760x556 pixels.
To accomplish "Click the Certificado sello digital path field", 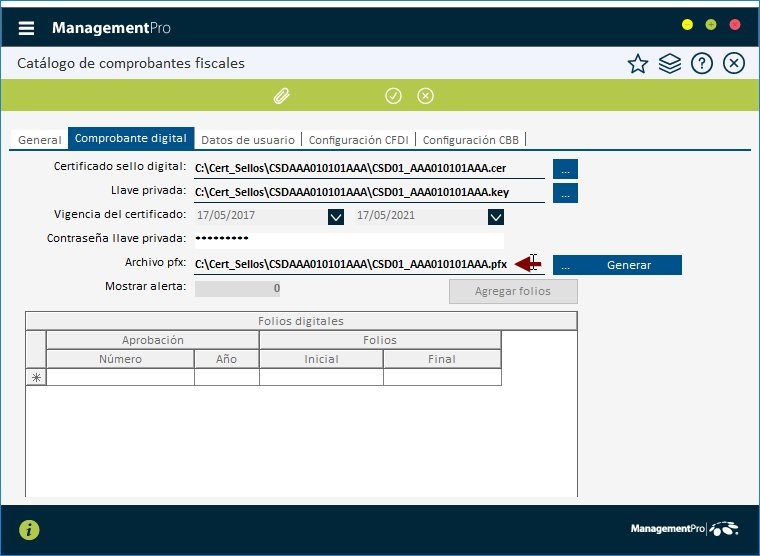I will (x=369, y=168).
